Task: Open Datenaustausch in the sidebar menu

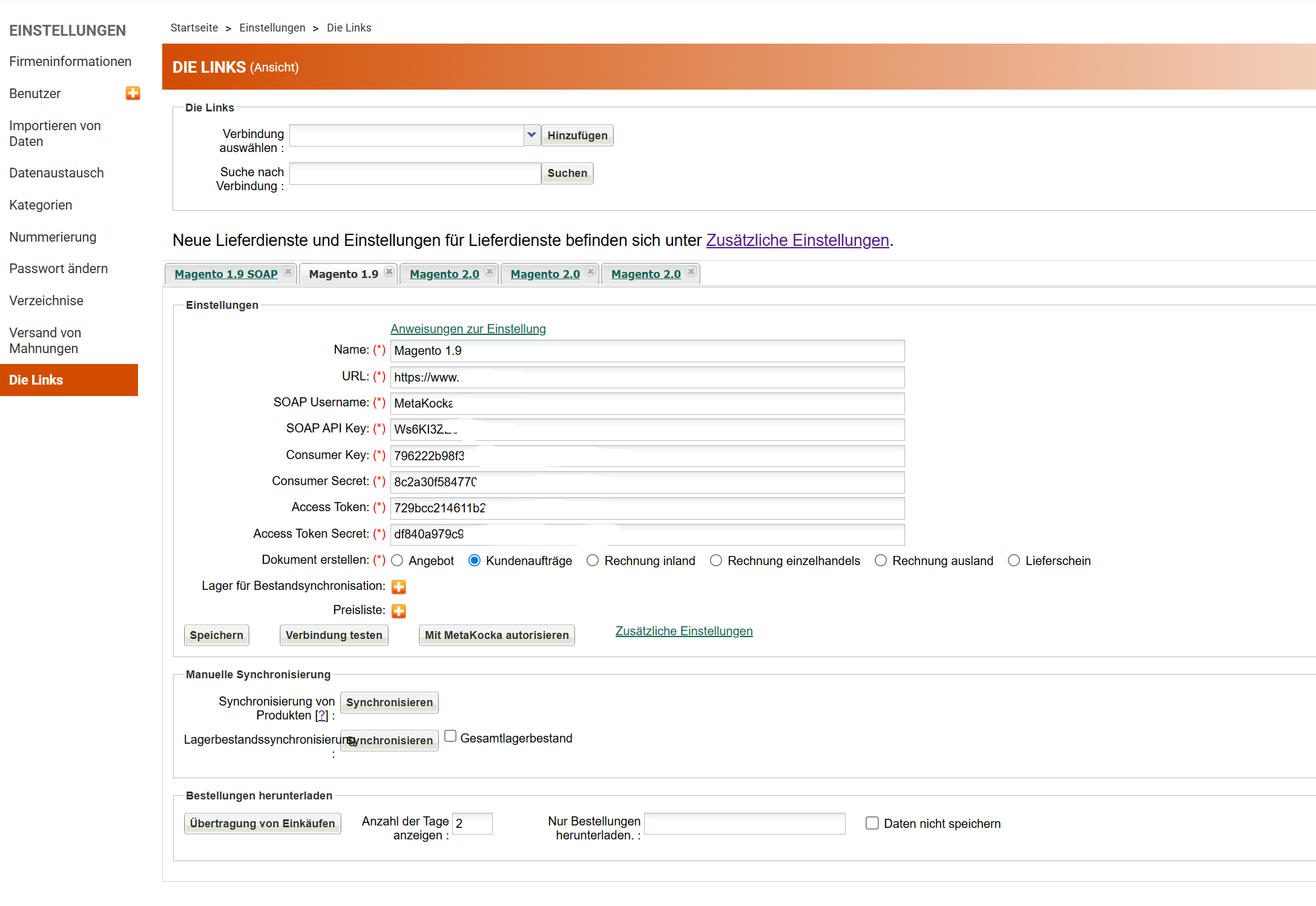Action: tap(56, 173)
